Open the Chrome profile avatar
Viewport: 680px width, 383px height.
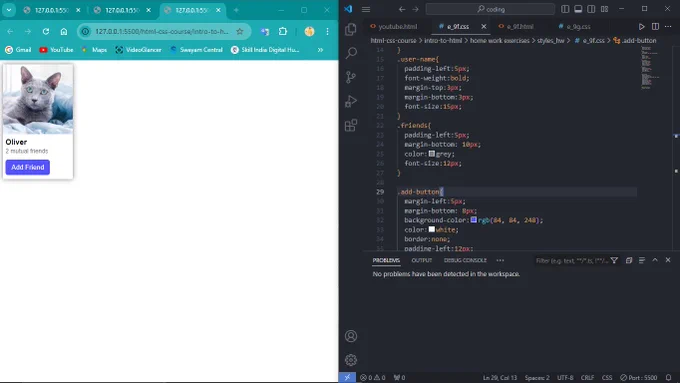(309, 31)
